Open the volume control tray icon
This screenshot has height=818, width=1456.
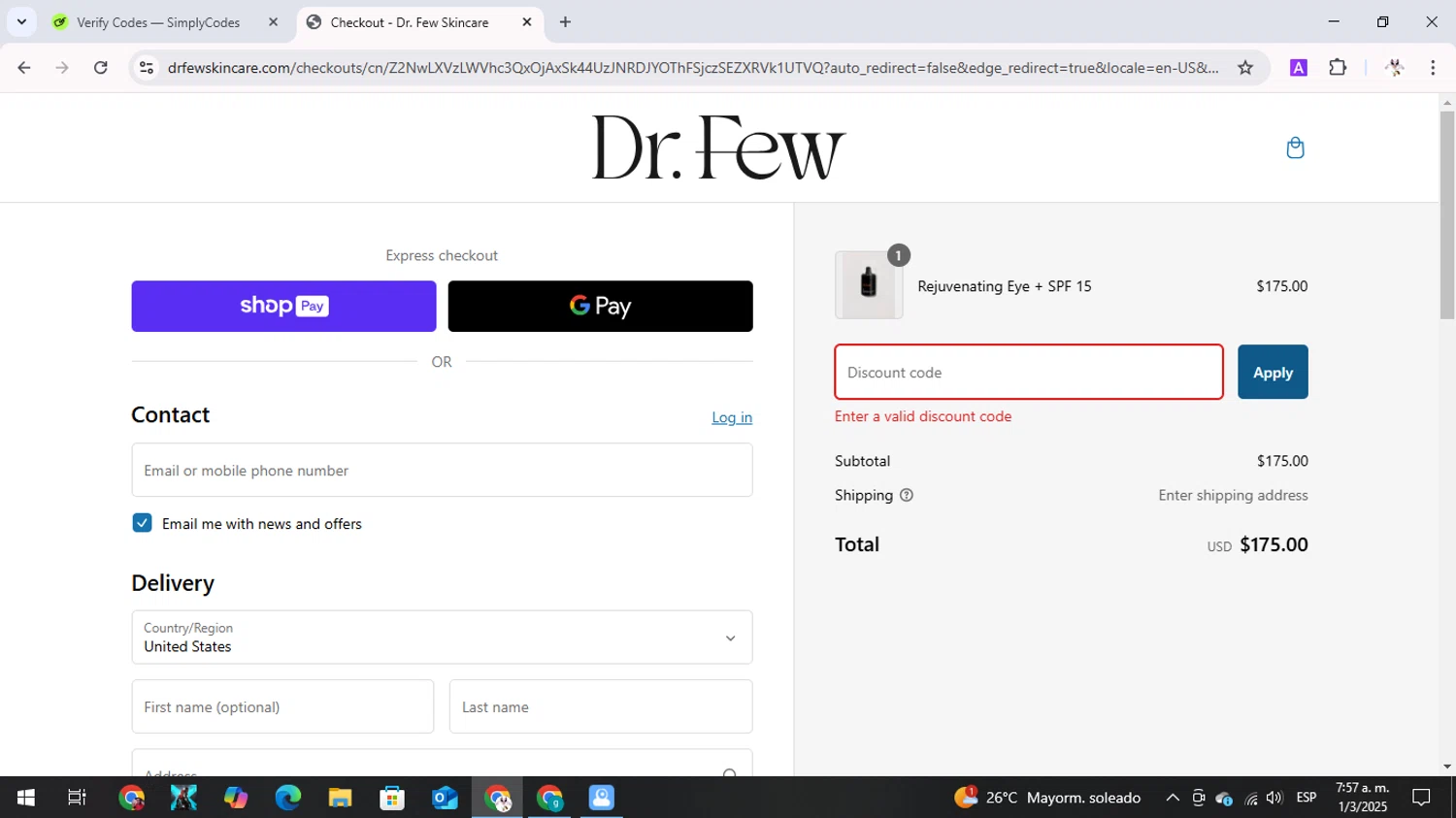coord(1274,798)
